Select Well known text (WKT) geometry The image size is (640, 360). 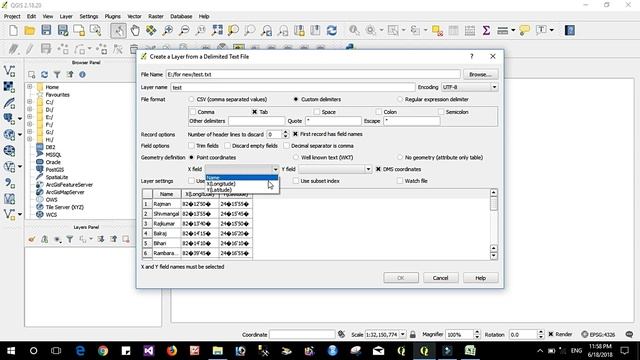(x=296, y=157)
